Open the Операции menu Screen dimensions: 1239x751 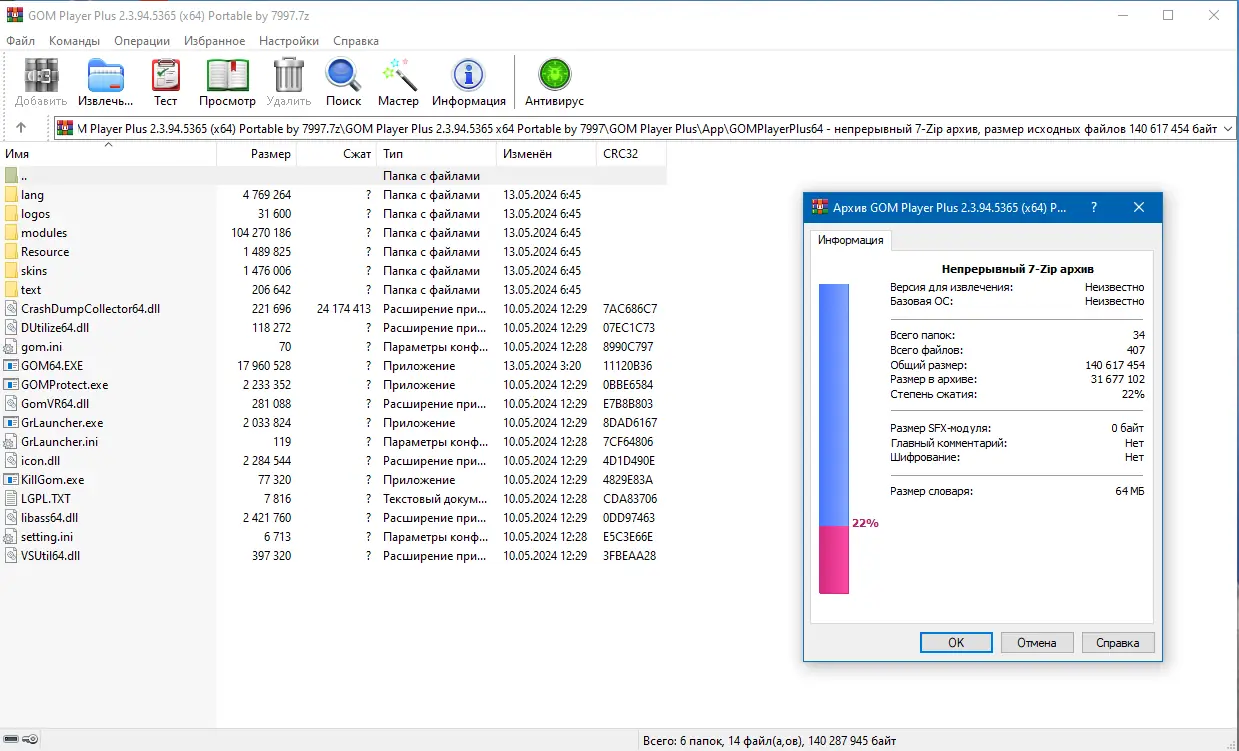[x=142, y=41]
